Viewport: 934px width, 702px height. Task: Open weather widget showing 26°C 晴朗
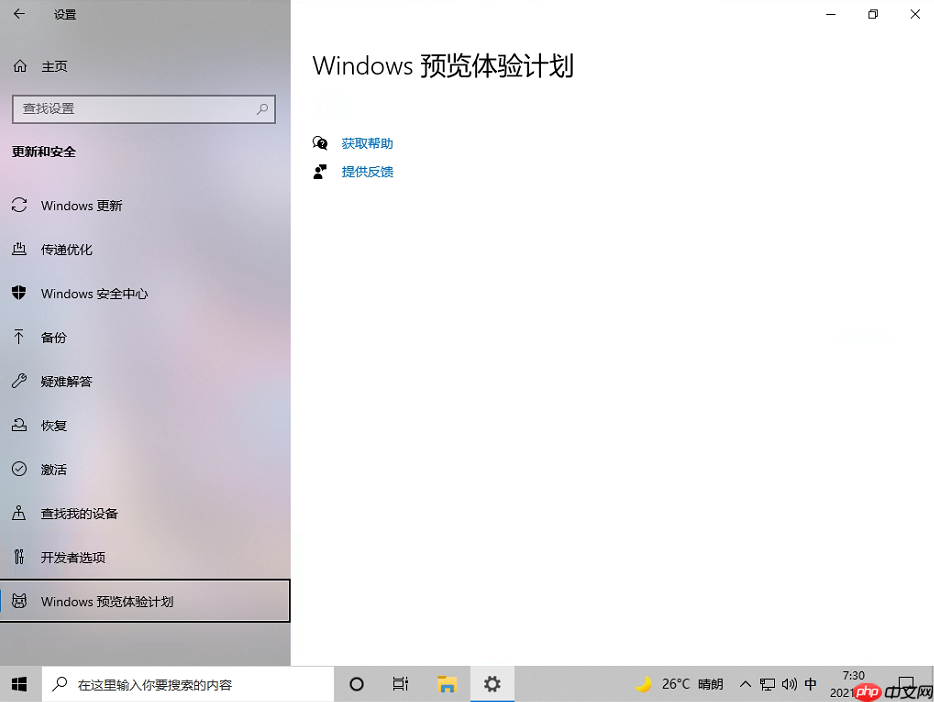(x=679, y=684)
